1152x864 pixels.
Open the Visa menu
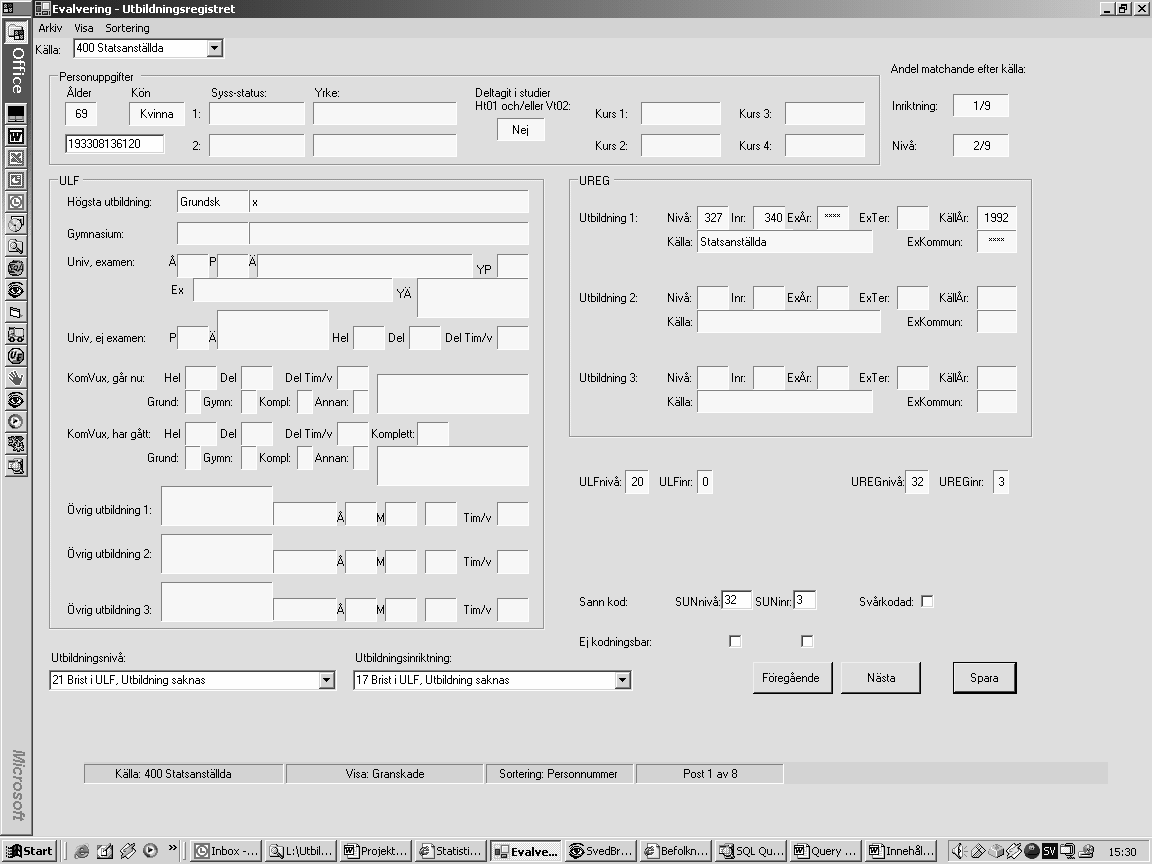84,28
